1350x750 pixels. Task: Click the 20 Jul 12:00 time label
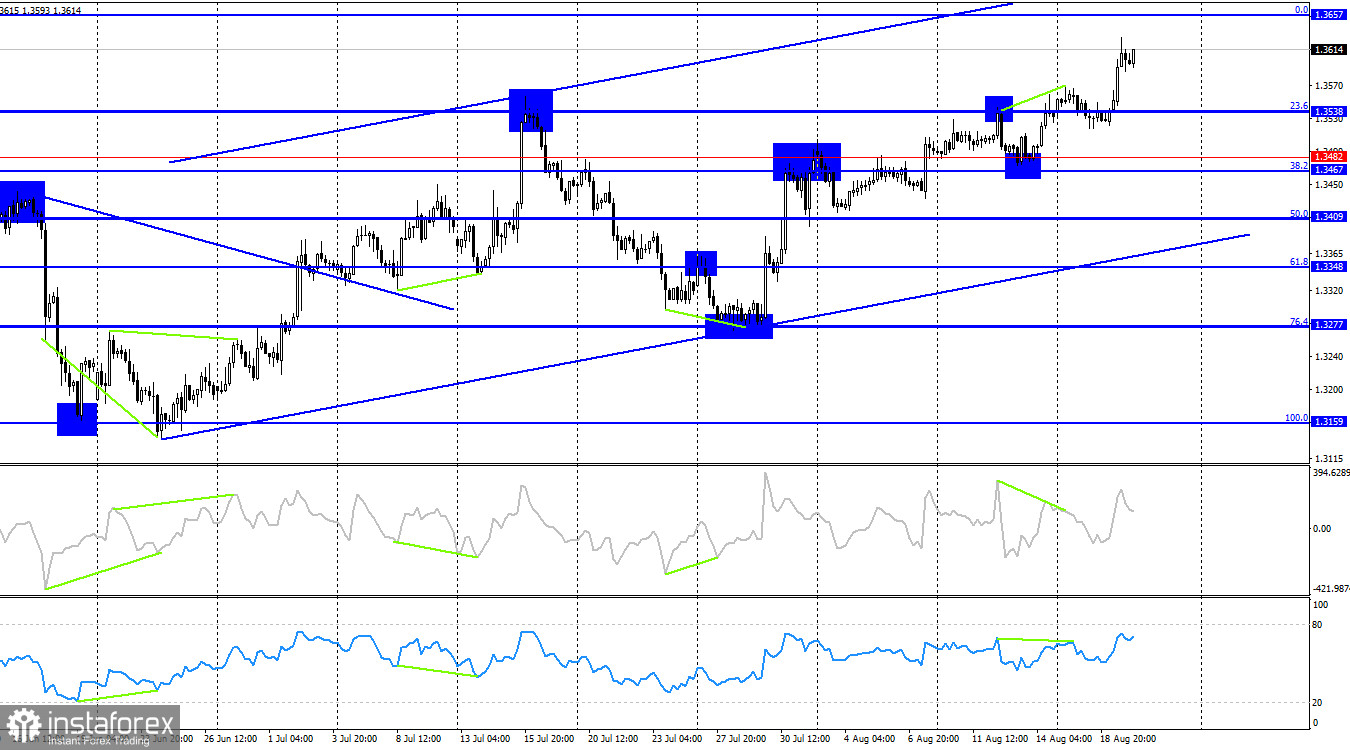[615, 739]
